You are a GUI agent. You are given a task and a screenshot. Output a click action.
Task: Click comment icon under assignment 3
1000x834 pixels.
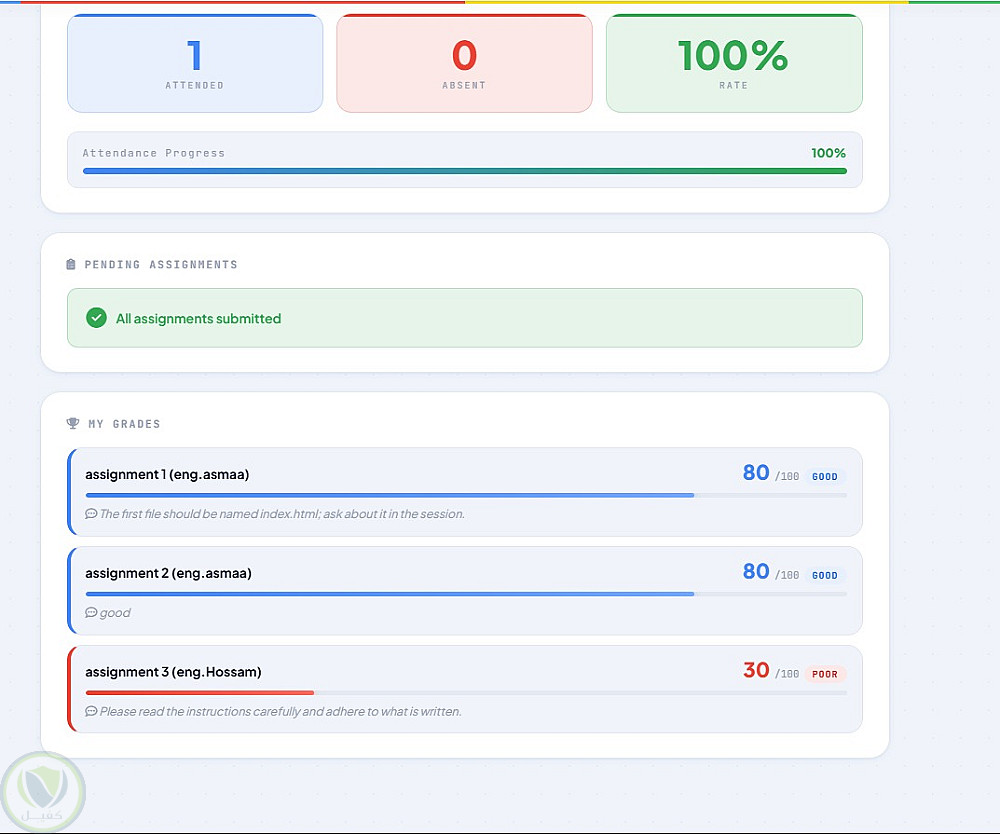point(91,712)
